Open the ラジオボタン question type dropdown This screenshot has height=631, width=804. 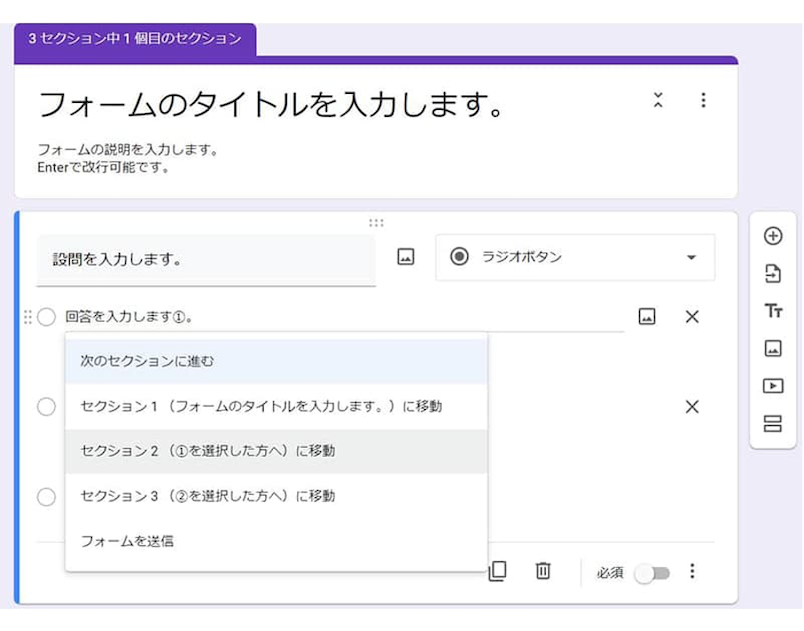coord(575,257)
